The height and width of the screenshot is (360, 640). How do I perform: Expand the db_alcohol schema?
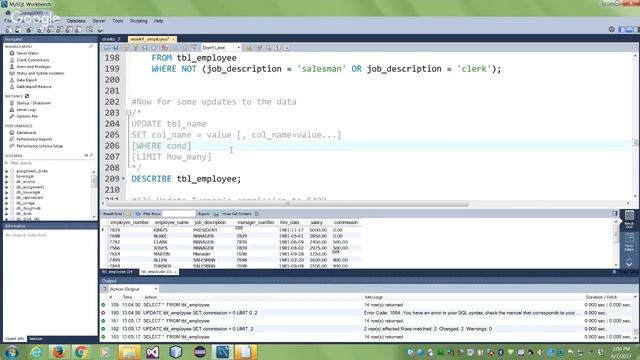click(x=7, y=182)
